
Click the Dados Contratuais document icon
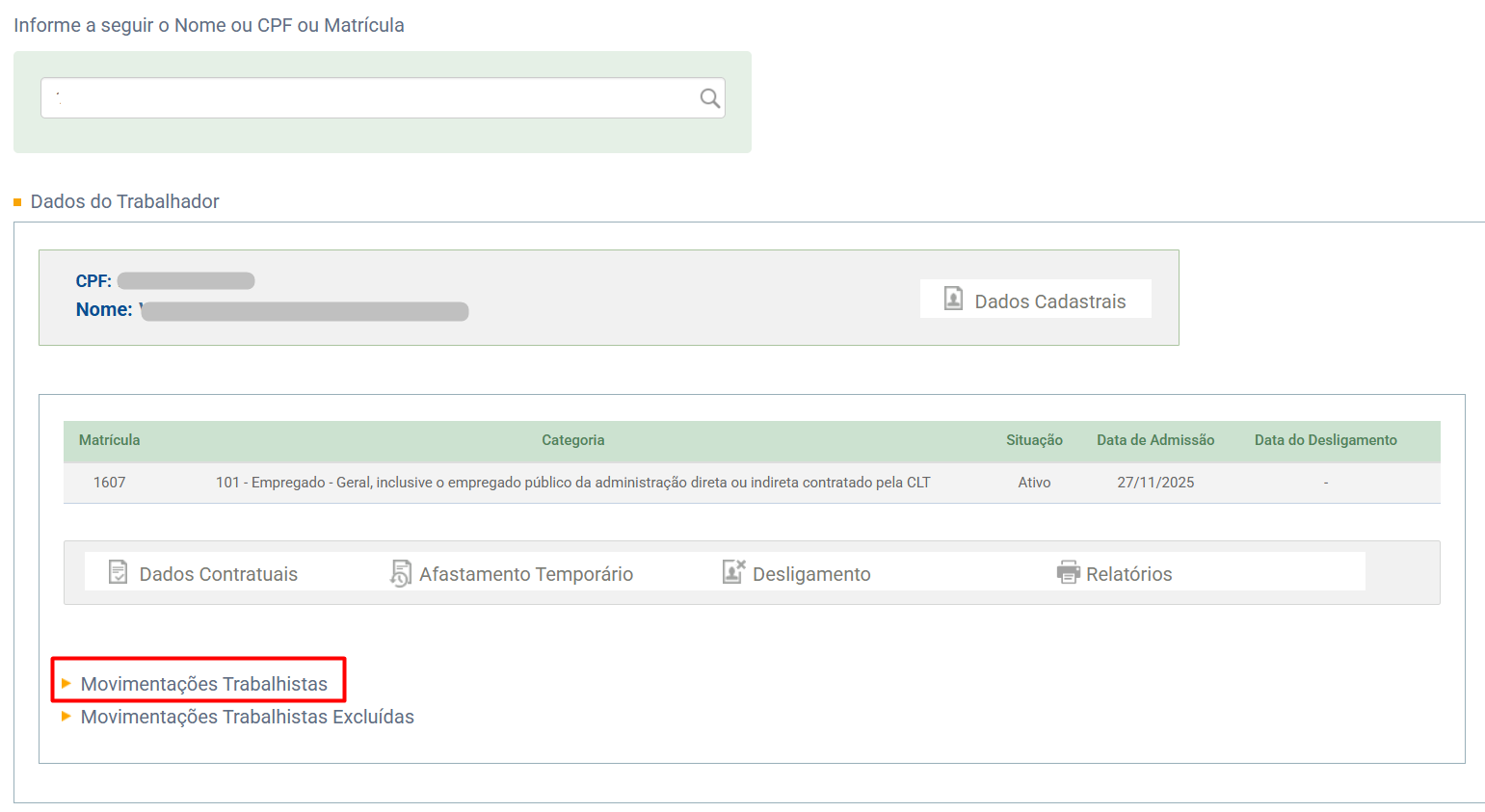[118, 572]
